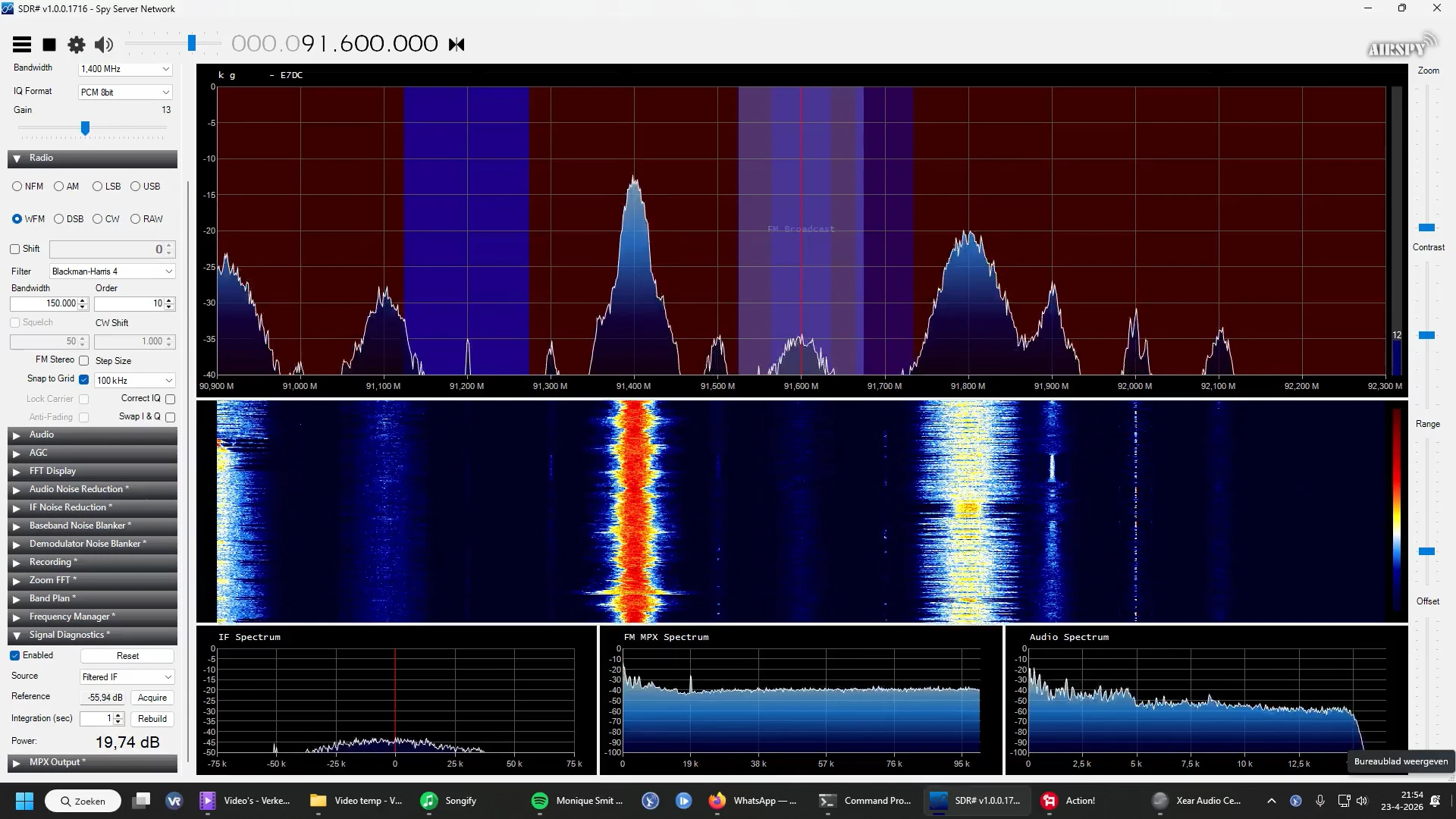
Task: Click the Zoeken search box
Action: click(83, 801)
